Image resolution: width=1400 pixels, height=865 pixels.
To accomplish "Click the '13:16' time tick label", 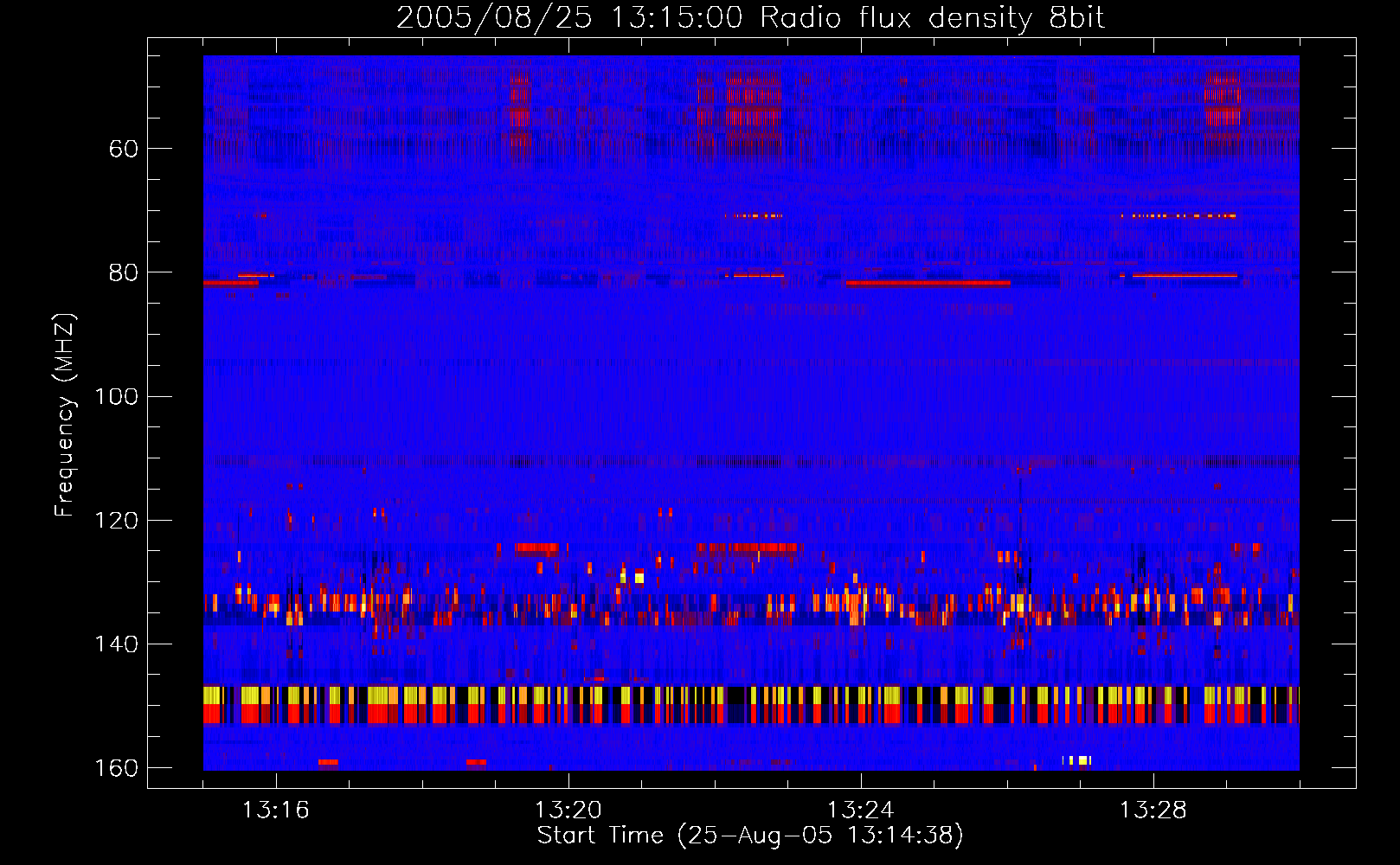I will pos(275,811).
